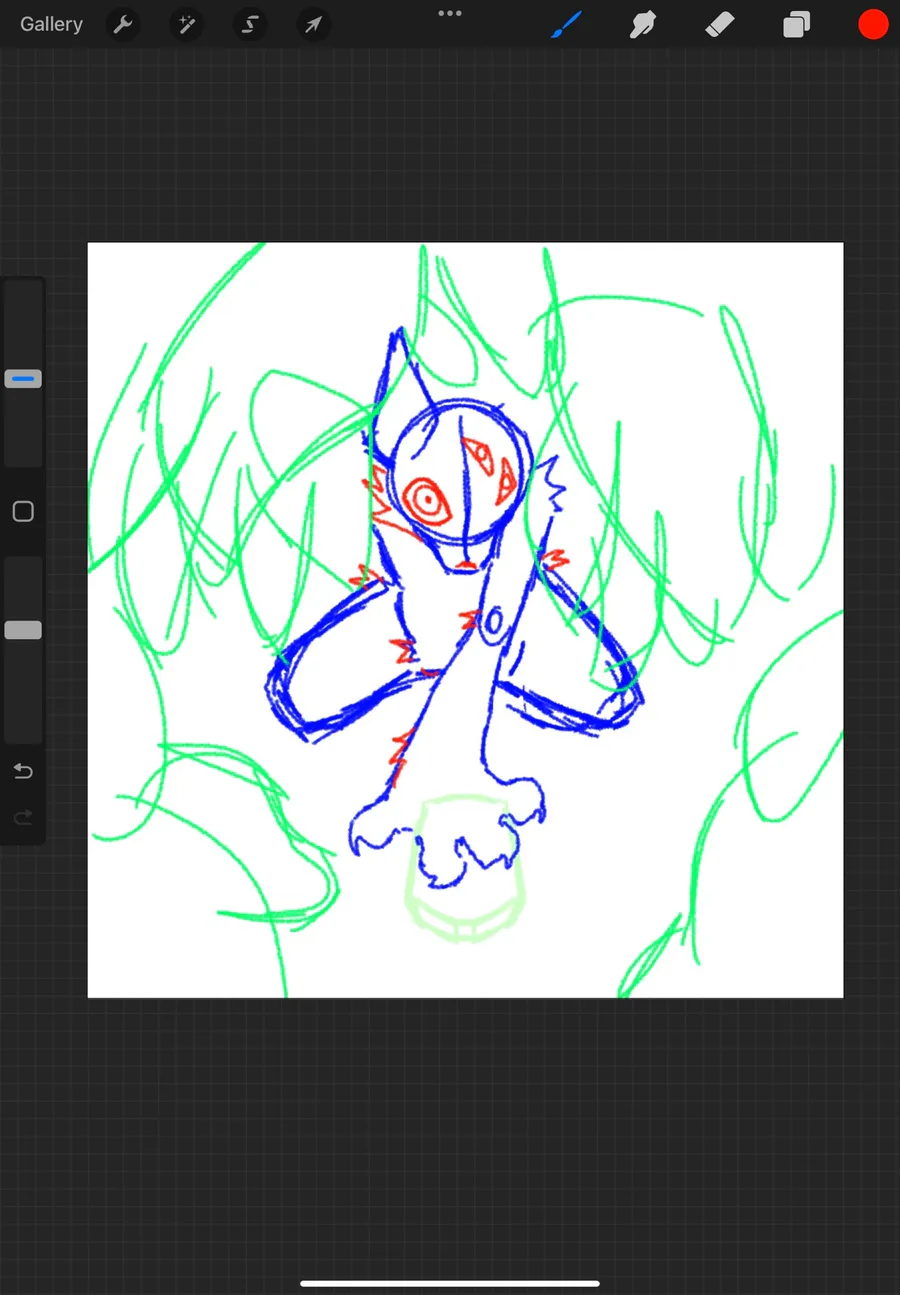Click the brush opacity slider handle

coord(23,630)
